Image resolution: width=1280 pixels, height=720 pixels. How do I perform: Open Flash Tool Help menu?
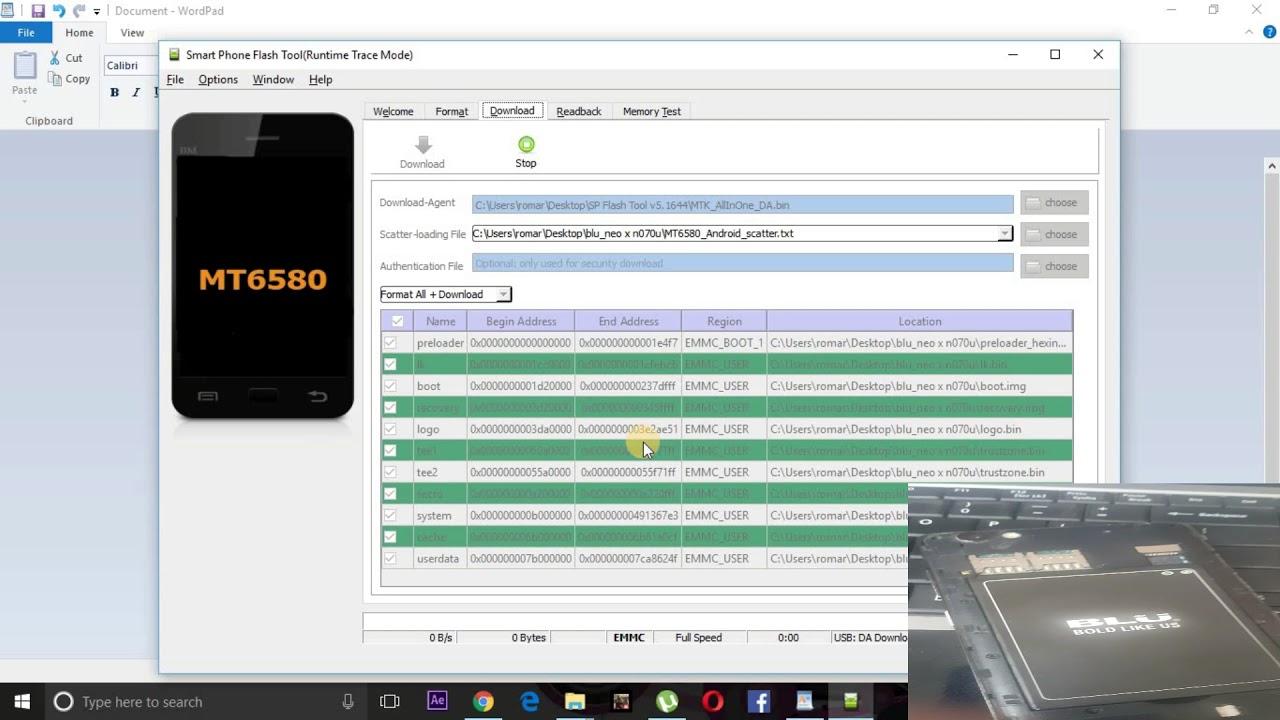click(320, 80)
